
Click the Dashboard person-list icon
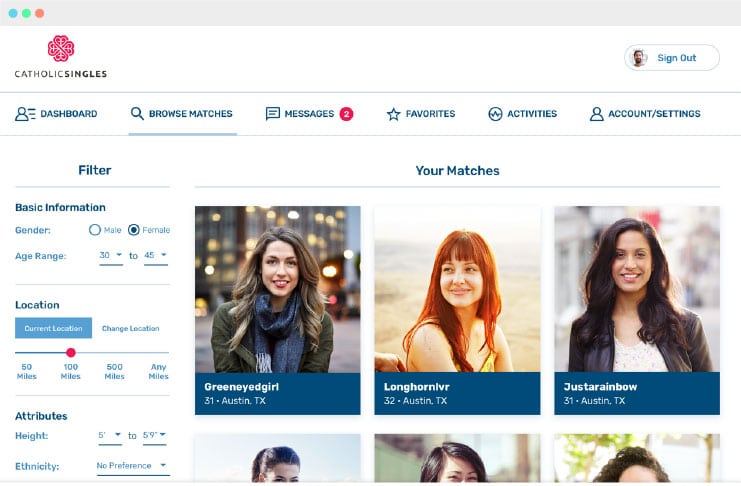[x=26, y=114]
